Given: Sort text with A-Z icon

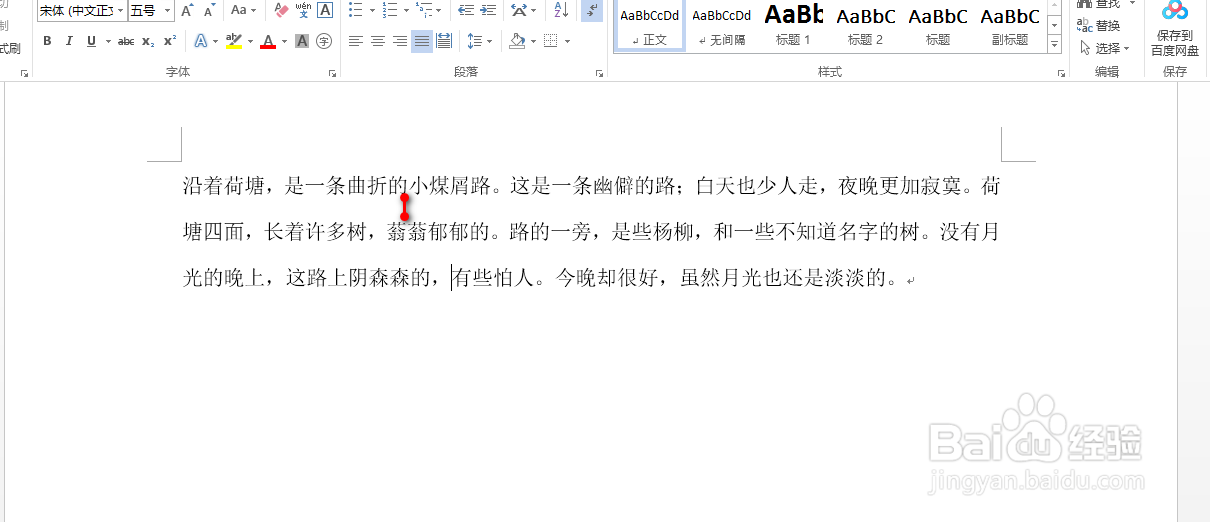Looking at the screenshot, I should pyautogui.click(x=561, y=11).
